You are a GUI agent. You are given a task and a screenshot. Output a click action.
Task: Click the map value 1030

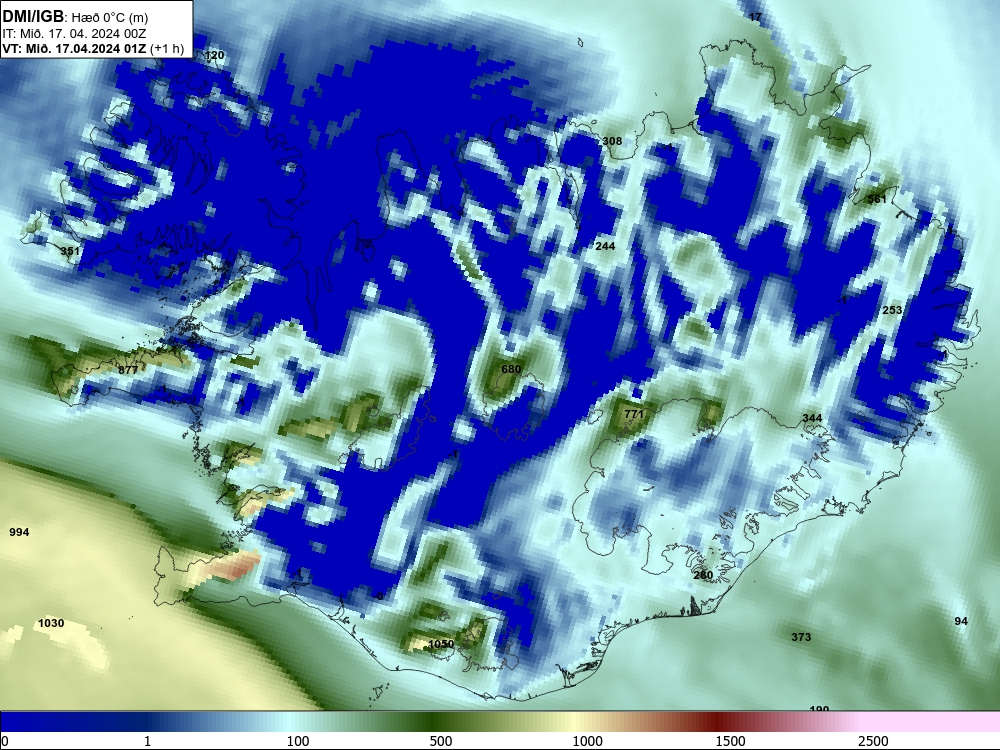[51, 623]
